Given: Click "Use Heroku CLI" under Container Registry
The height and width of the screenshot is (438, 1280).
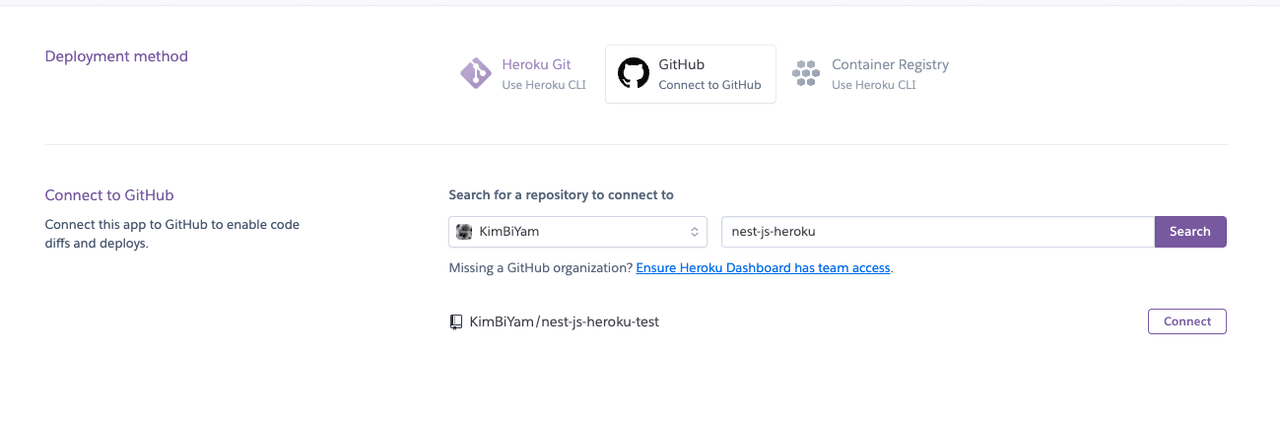Looking at the screenshot, I should [873, 85].
